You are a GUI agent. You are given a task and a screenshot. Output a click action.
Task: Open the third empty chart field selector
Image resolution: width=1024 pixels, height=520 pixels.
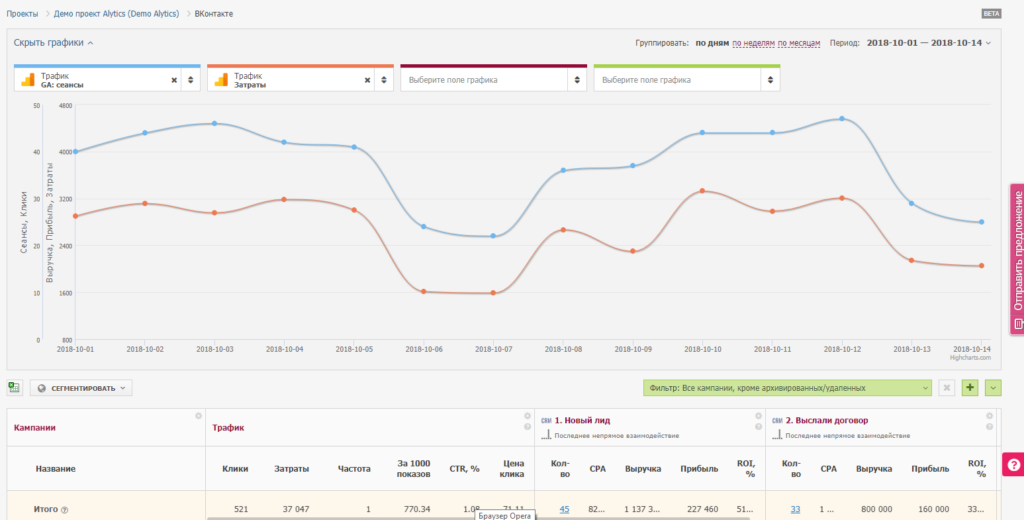[492, 80]
